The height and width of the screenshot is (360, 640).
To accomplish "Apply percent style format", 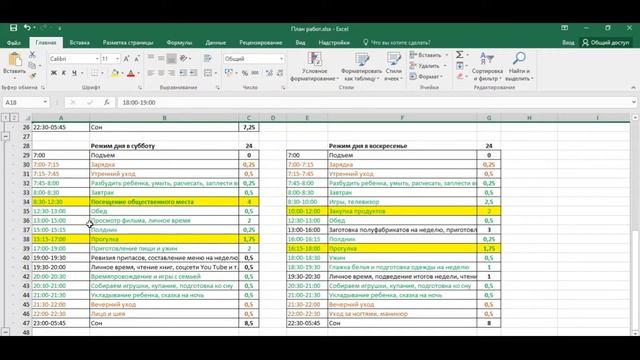I will (245, 73).
